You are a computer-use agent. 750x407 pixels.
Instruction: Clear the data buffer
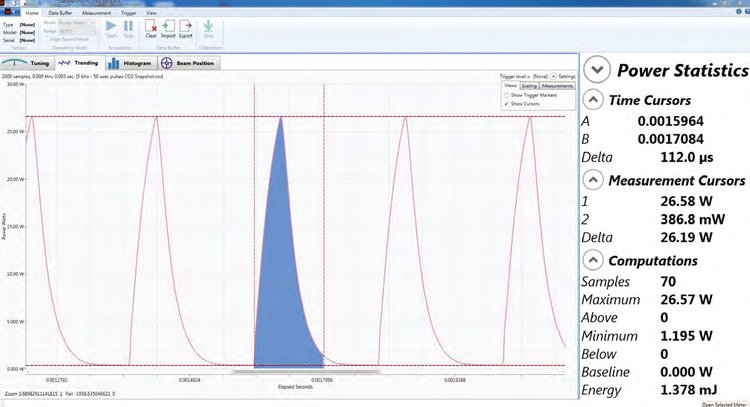tap(151, 29)
